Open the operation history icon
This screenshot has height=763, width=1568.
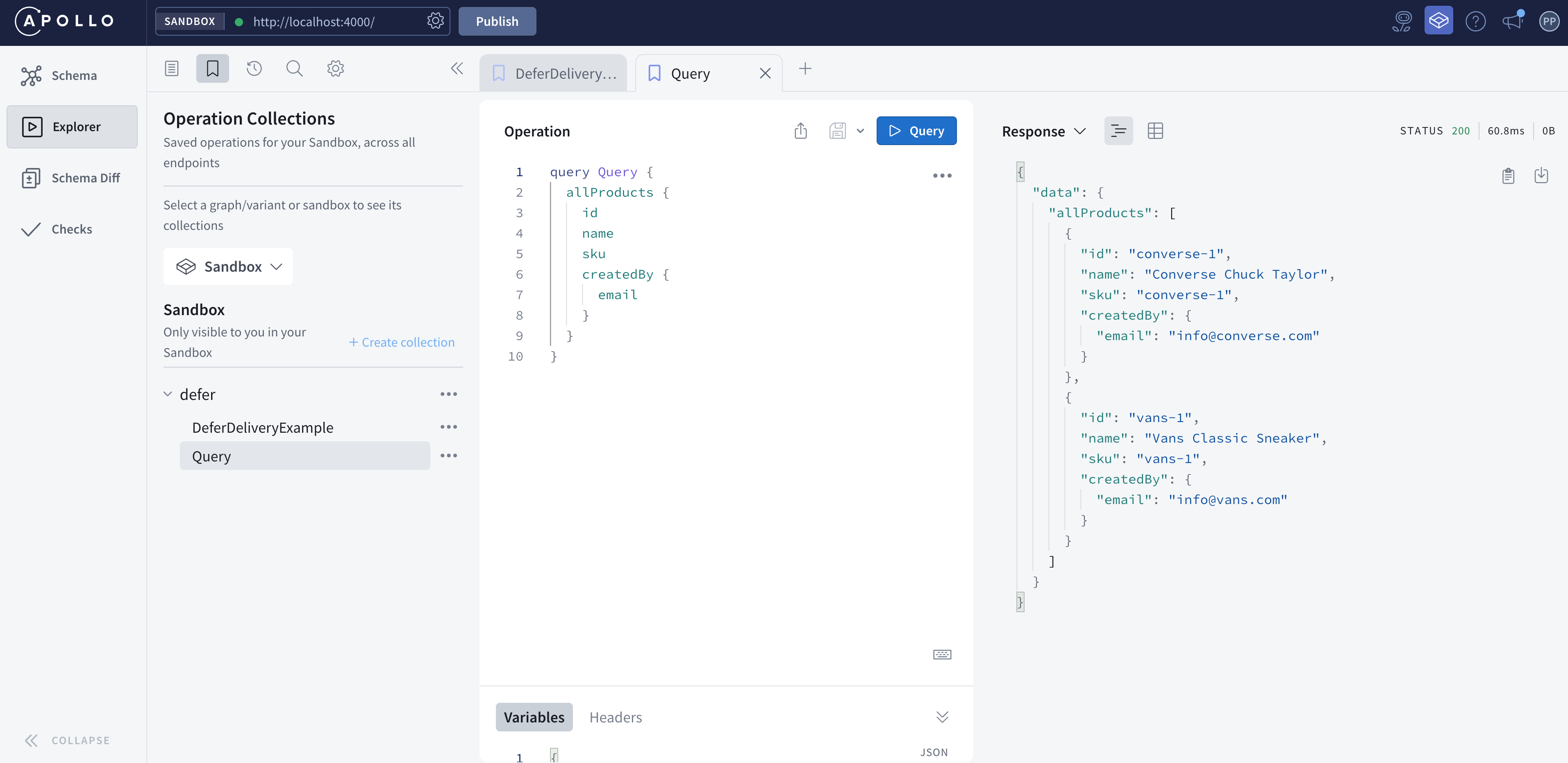(254, 69)
